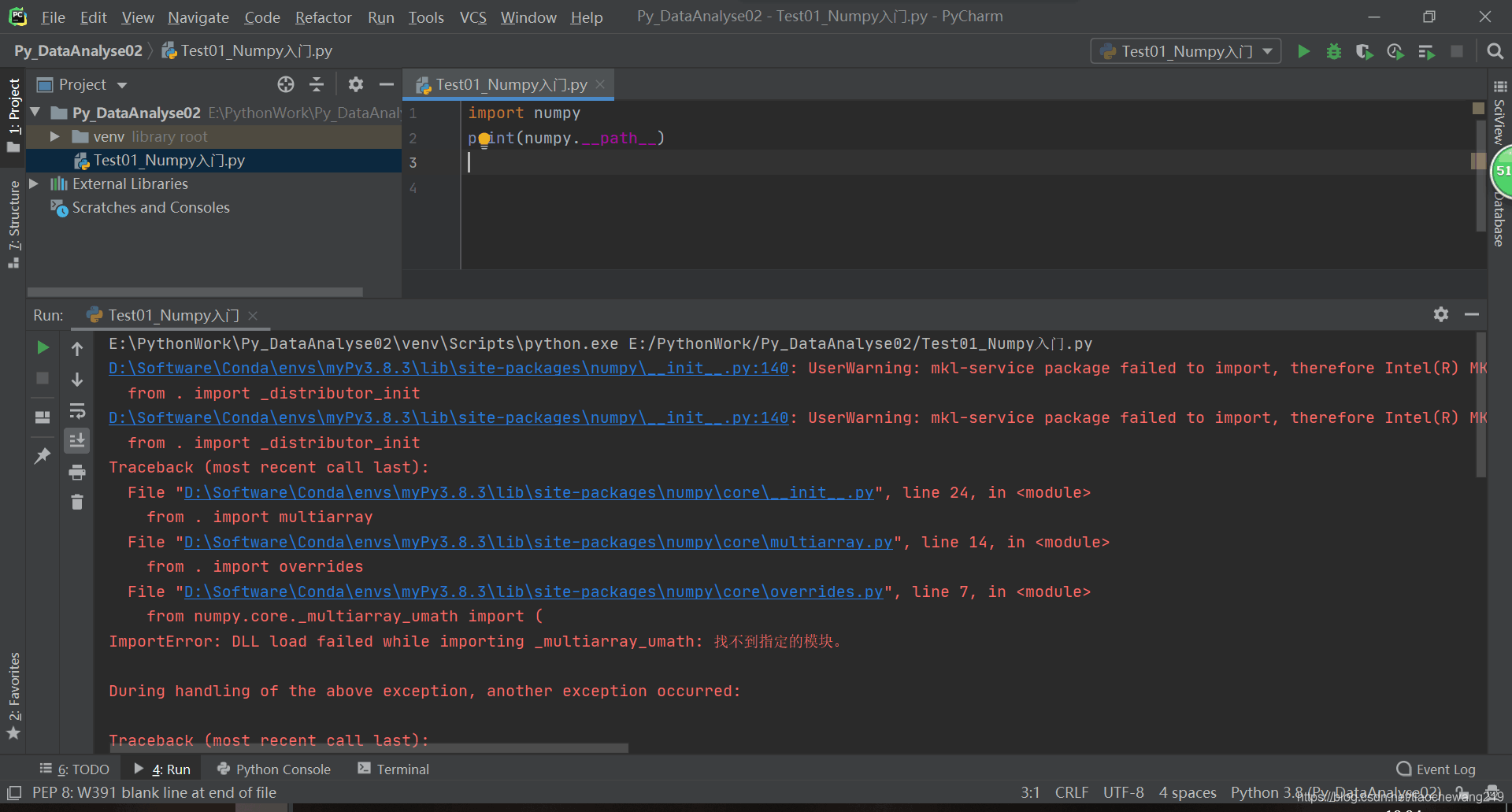Viewport: 1512px width, 812px height.
Task: Change indent setting 4 spaces
Action: (1188, 792)
